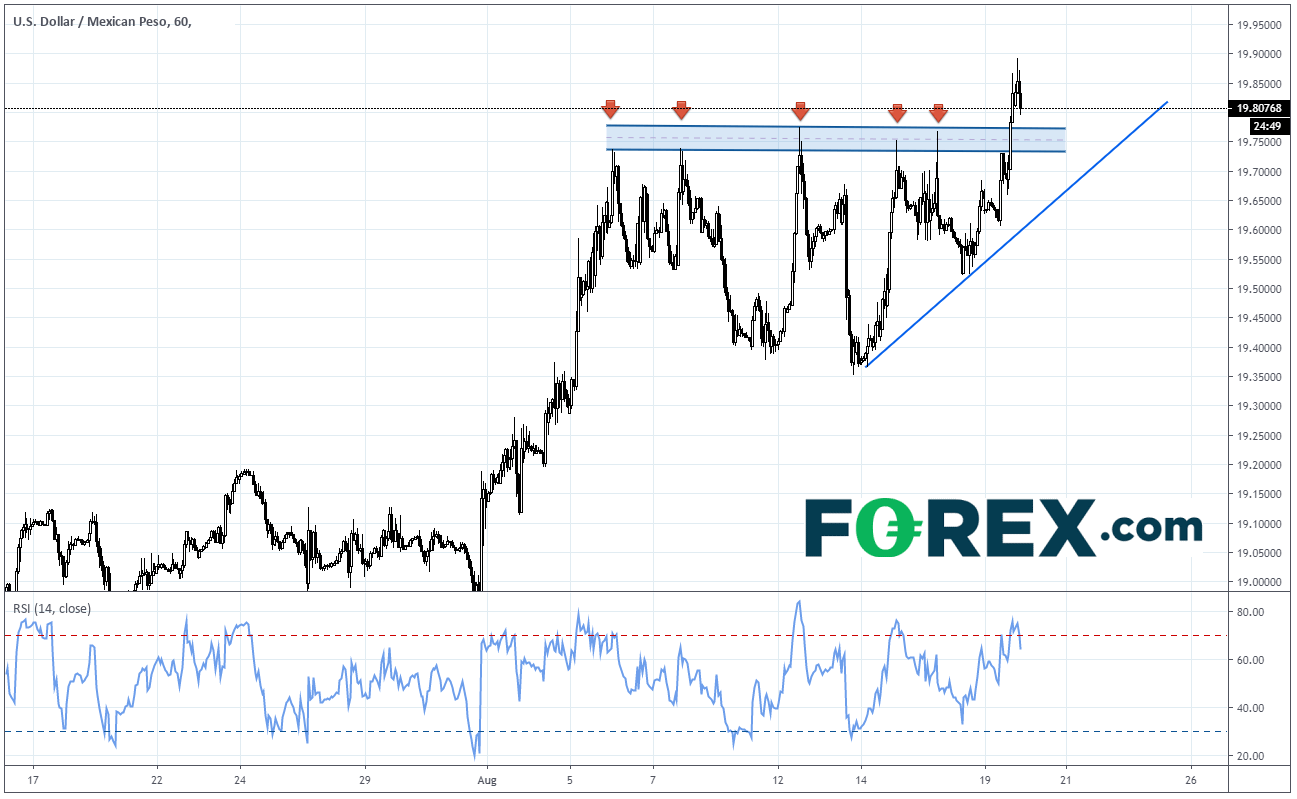
Task: Click the 19.55000 price axis label
Action: coord(1259,260)
